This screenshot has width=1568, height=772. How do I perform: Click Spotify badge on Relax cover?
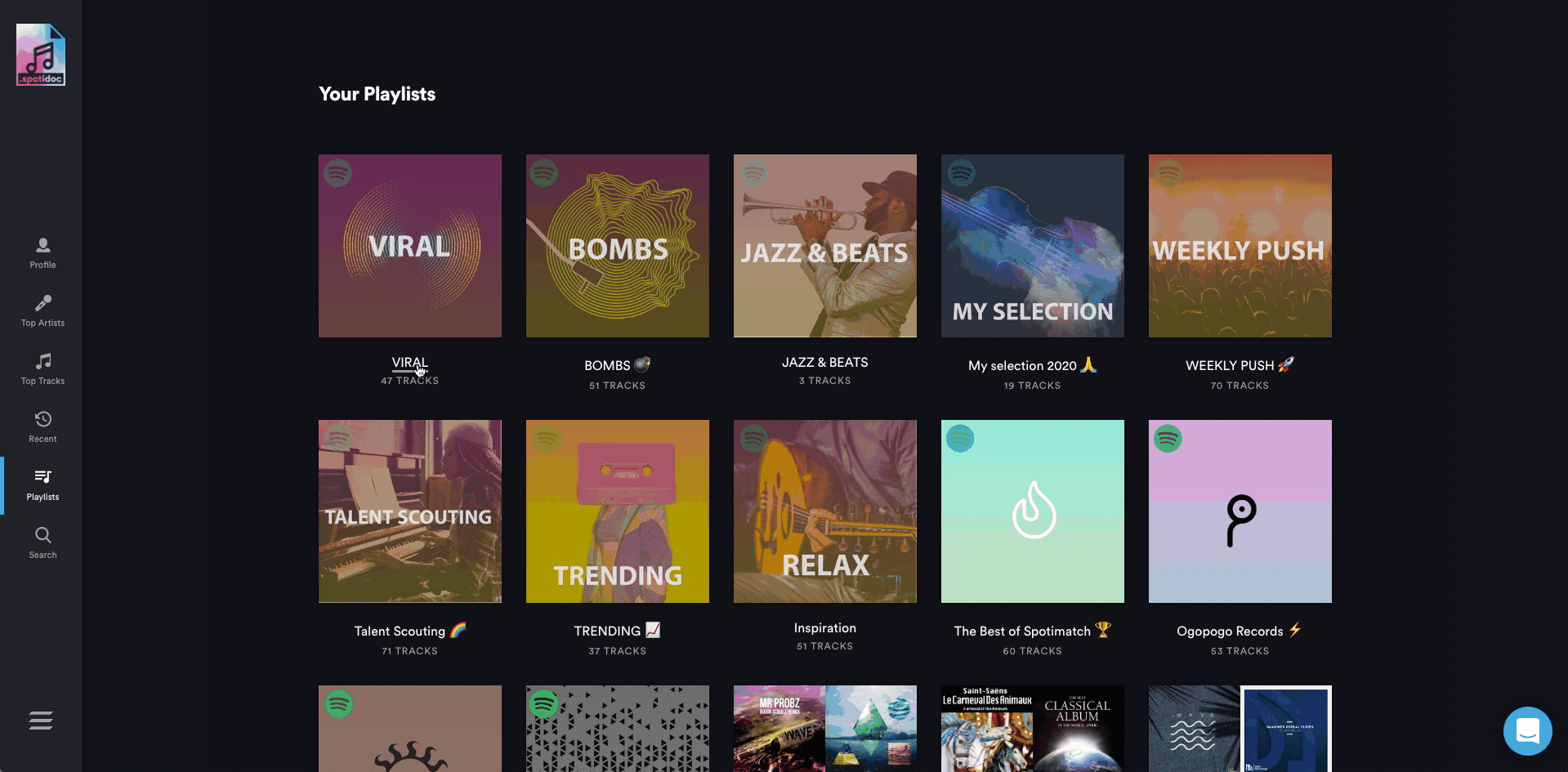coord(753,439)
